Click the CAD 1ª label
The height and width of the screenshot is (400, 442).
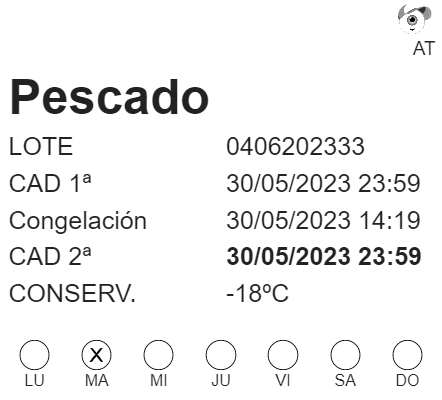click(50, 183)
